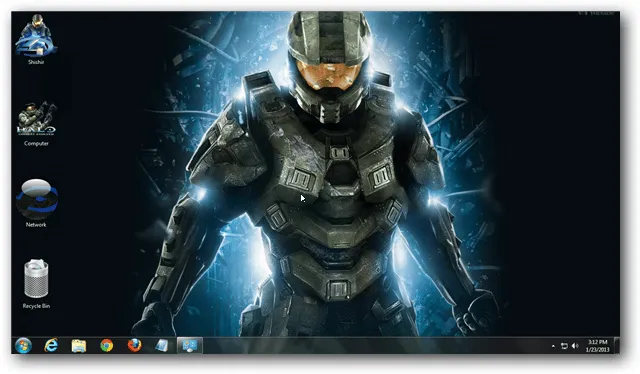
Task: Select the Computer desktop icon
Action: coord(36,124)
